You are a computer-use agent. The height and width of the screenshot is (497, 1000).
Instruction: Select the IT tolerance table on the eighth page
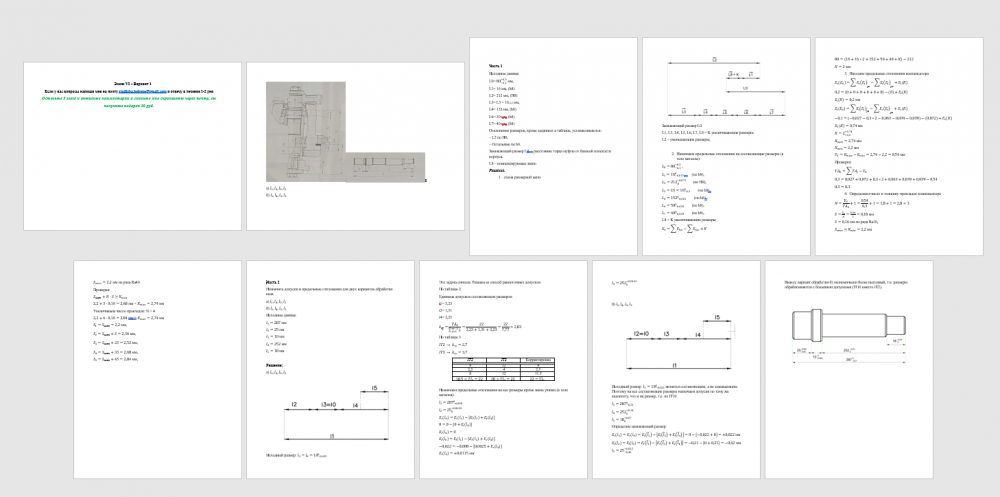point(503,369)
